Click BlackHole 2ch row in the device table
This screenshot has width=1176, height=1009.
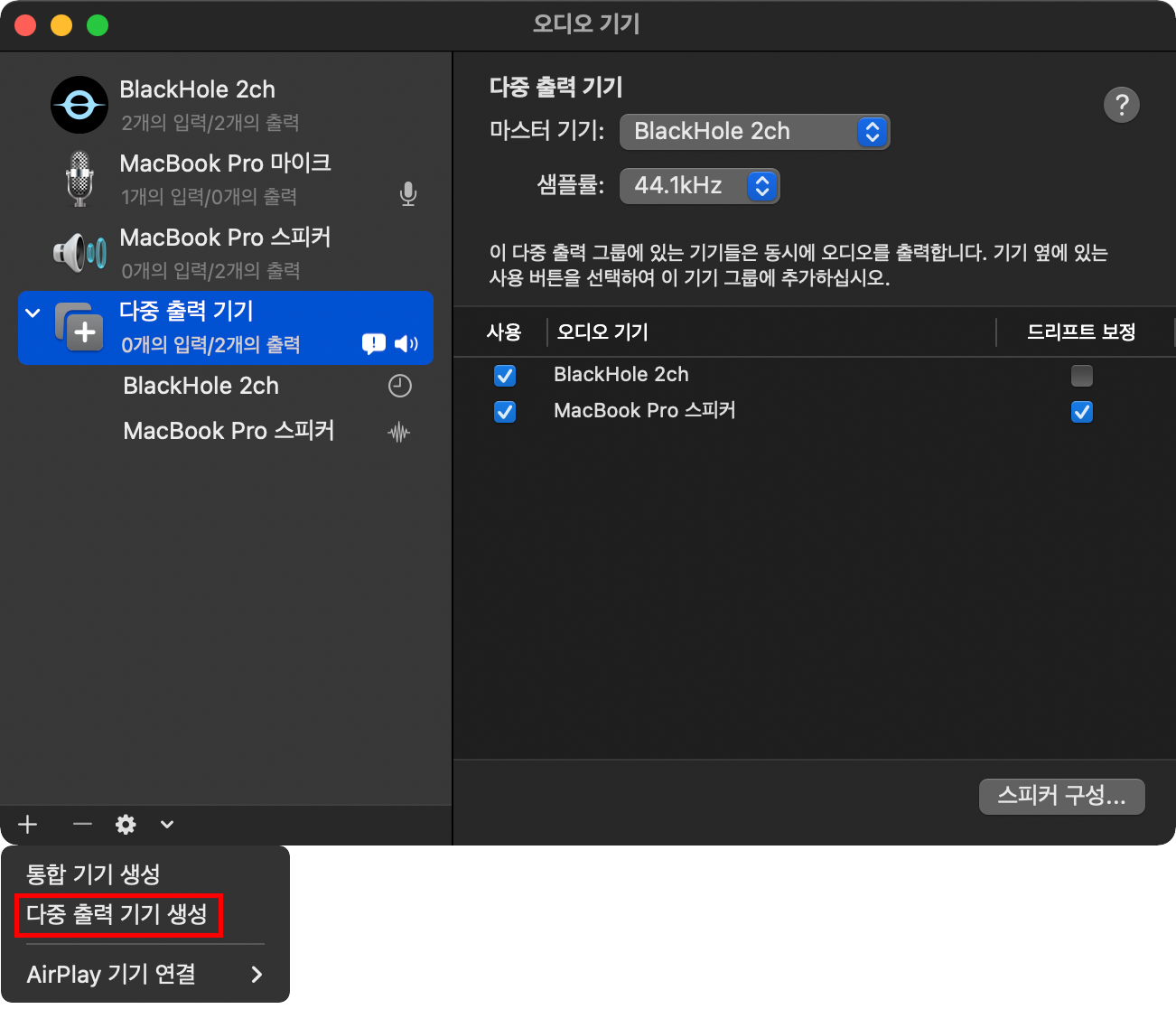(814, 375)
